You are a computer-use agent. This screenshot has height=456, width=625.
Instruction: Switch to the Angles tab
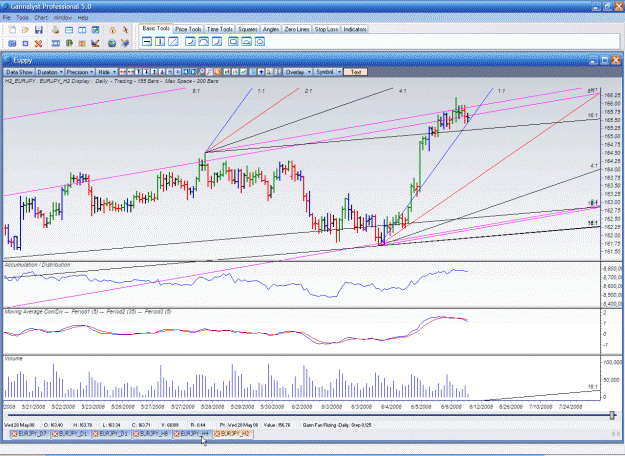click(x=271, y=29)
